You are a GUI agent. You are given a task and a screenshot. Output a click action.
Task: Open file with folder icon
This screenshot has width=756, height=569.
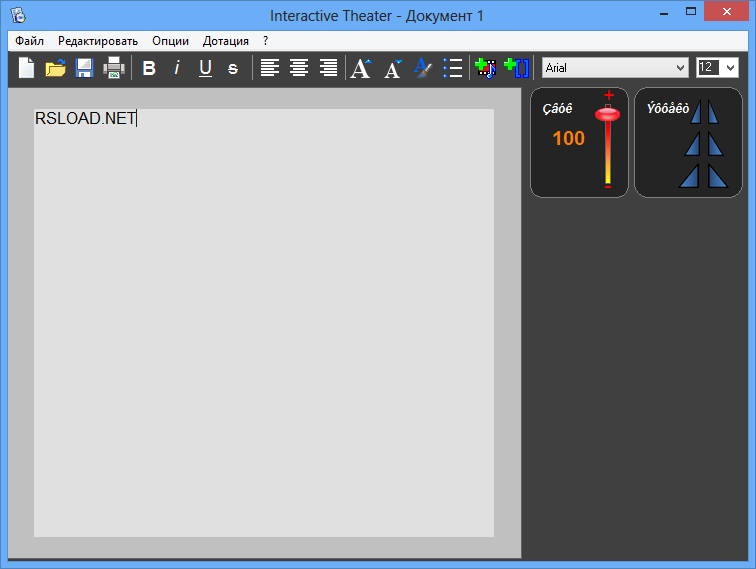pos(55,68)
